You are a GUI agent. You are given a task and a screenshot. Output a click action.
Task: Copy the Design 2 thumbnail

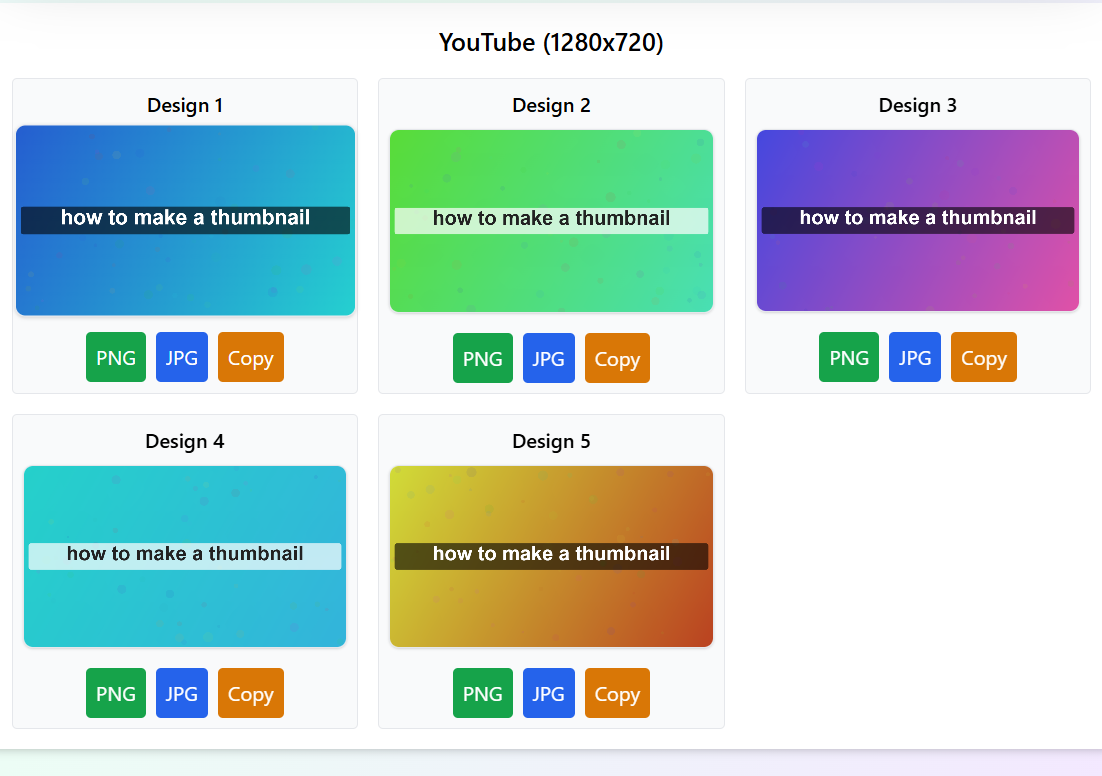617,358
